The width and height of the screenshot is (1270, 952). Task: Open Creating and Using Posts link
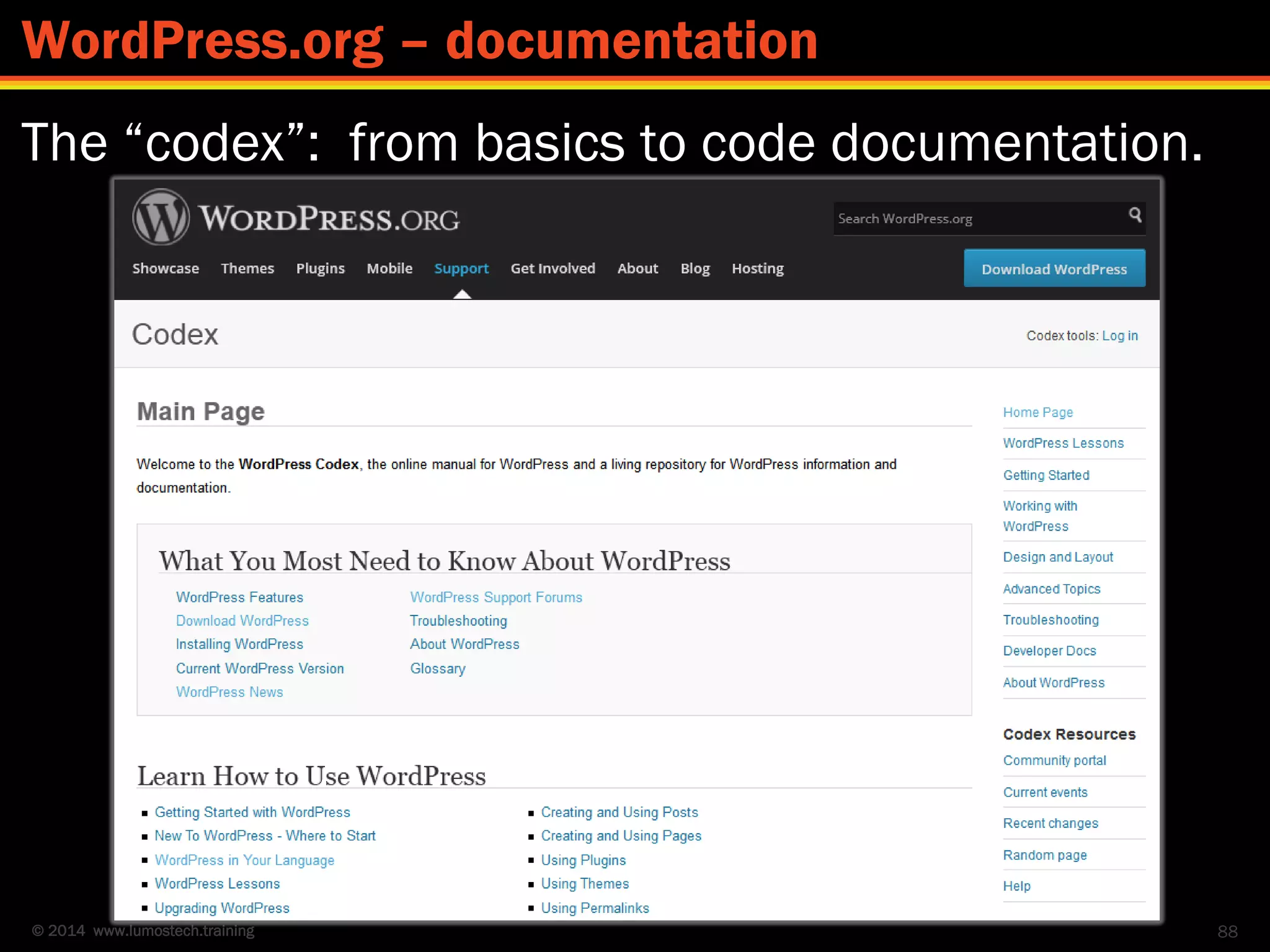pyautogui.click(x=619, y=812)
